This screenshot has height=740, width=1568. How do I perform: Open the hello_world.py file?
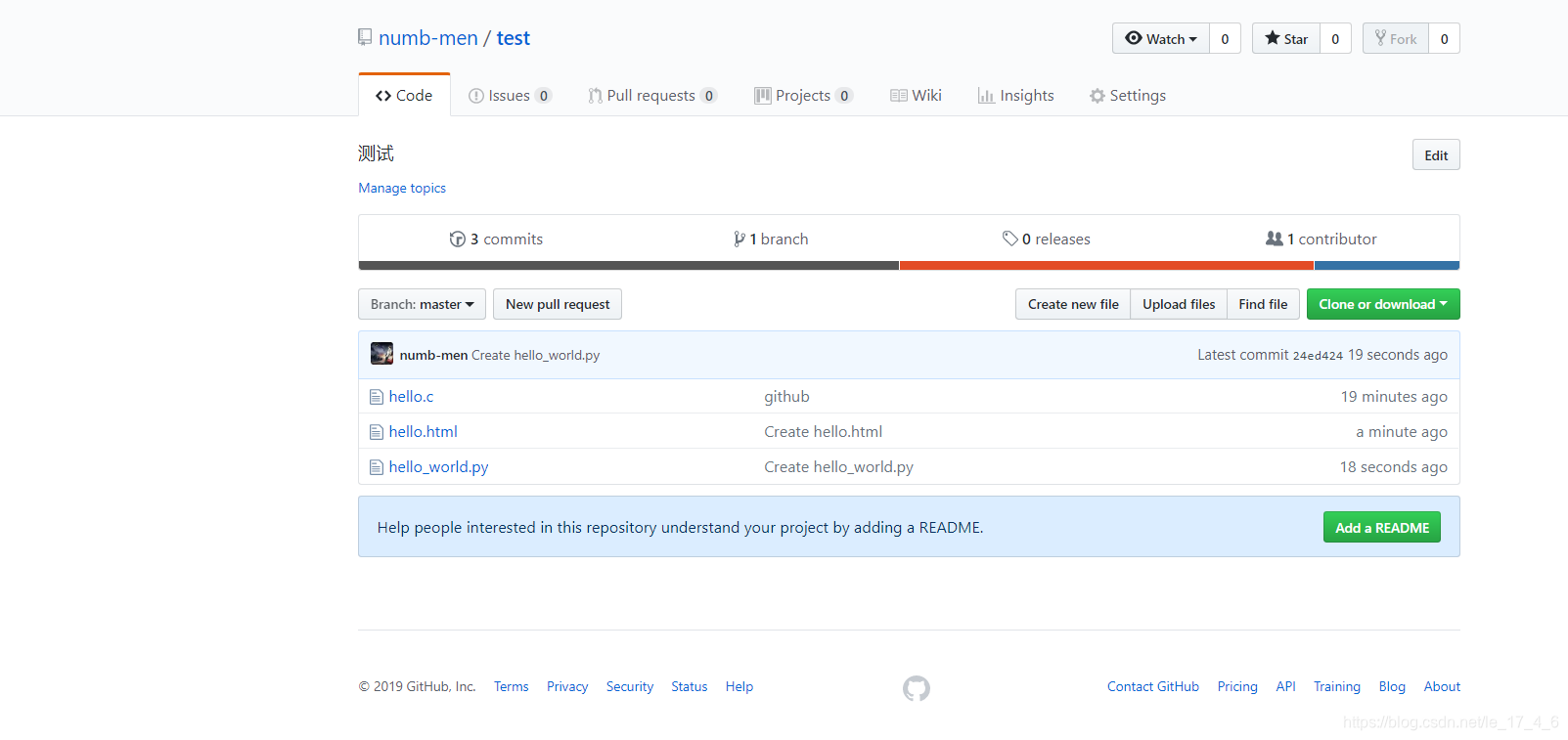(438, 467)
